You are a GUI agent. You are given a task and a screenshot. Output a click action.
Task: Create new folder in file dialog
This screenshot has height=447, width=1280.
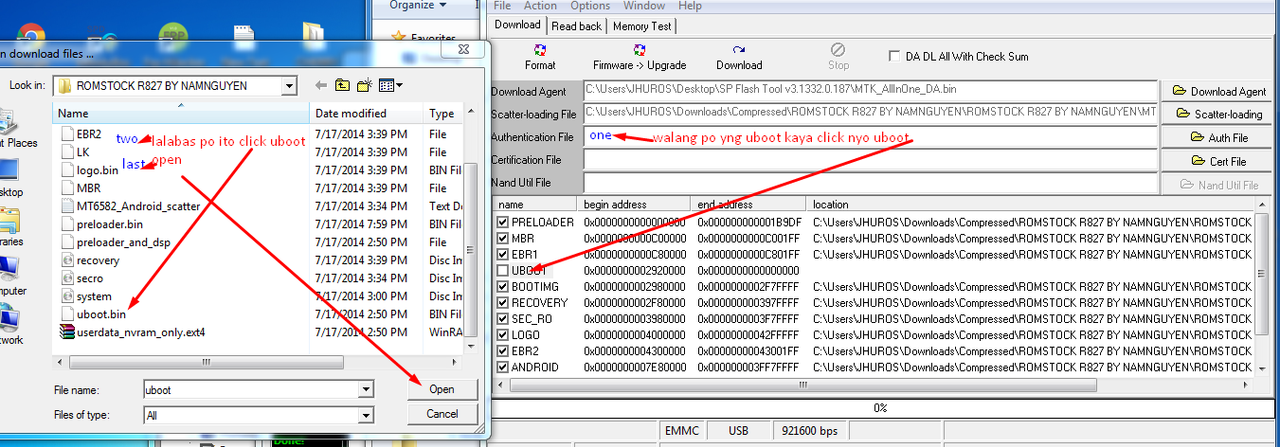(366, 85)
